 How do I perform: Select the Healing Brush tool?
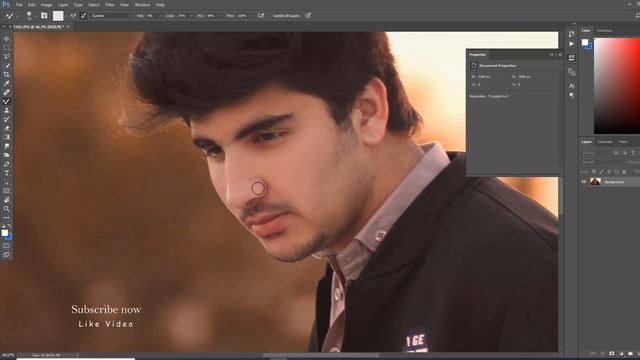coord(7,92)
